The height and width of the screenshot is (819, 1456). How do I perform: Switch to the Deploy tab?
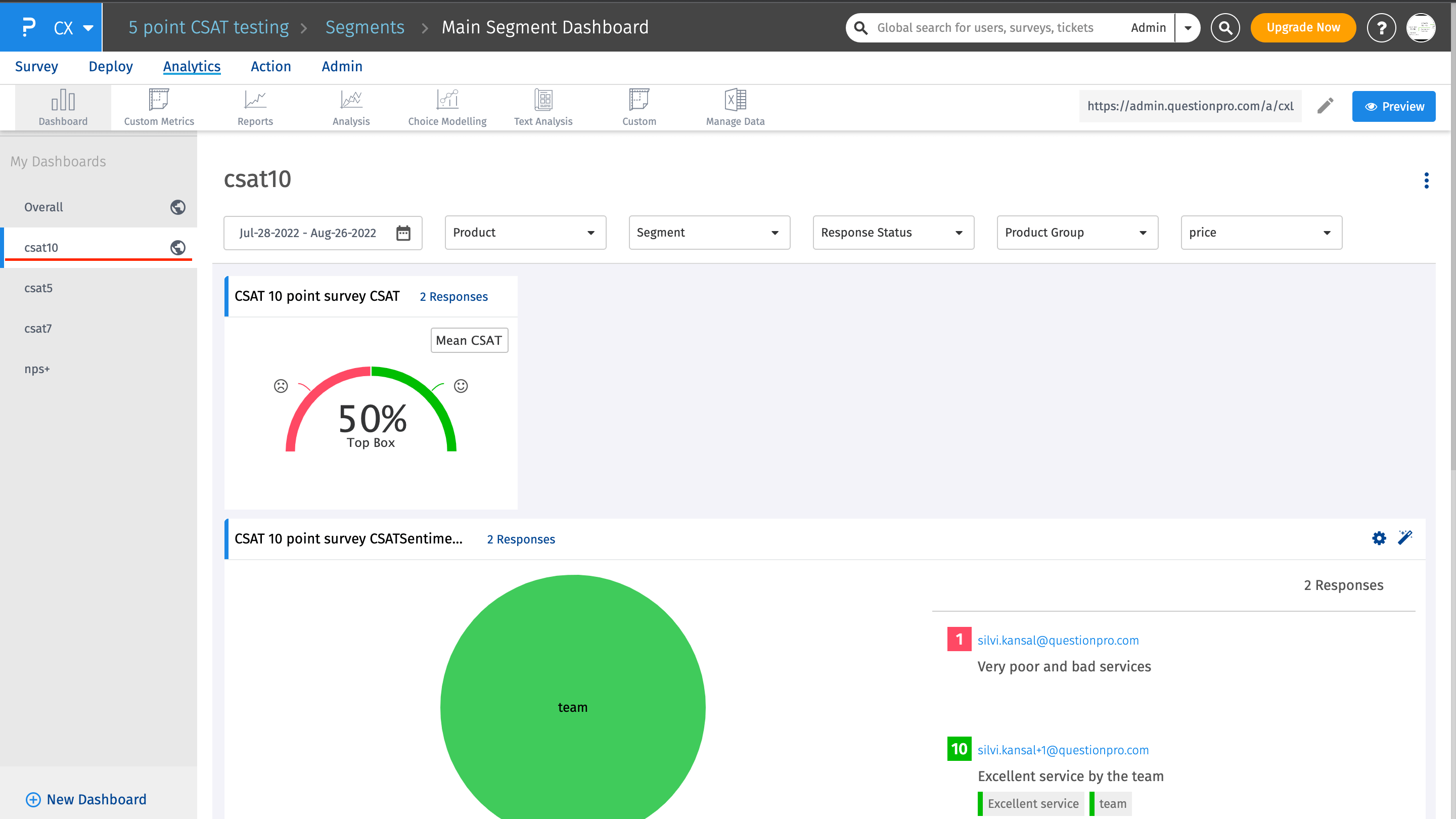pos(110,67)
